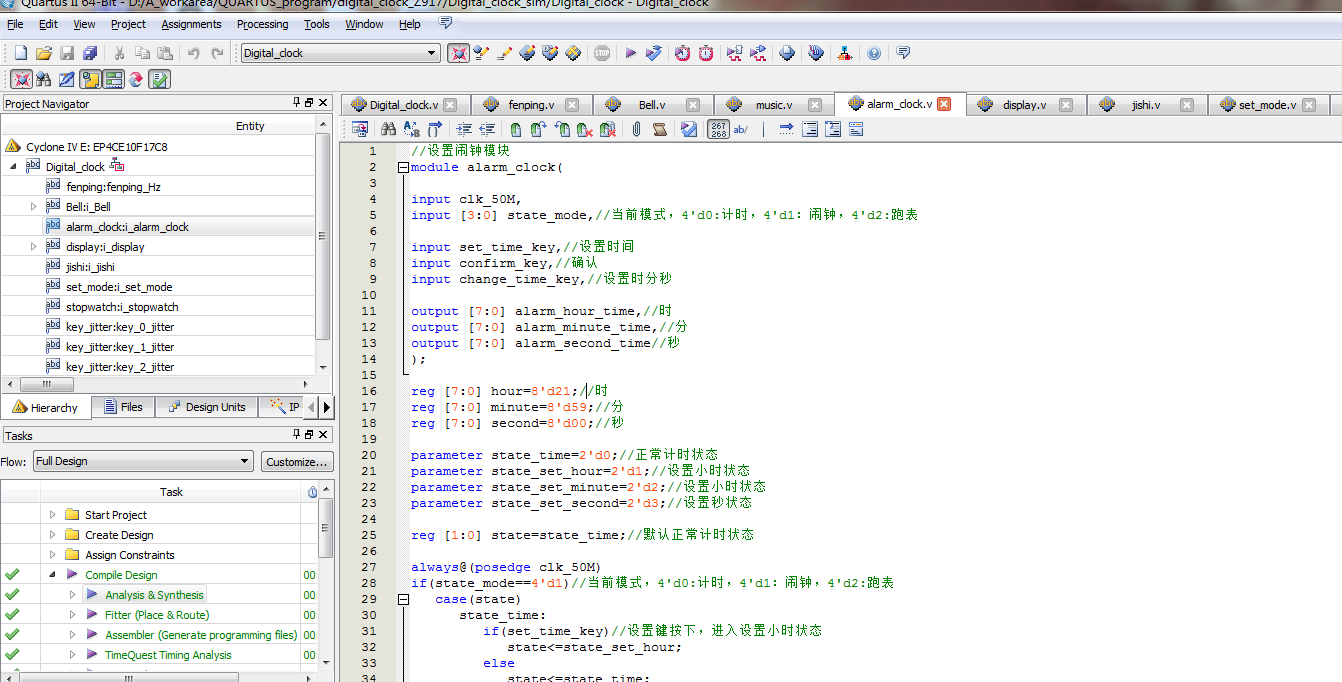Click the Customize... button

tap(297, 462)
